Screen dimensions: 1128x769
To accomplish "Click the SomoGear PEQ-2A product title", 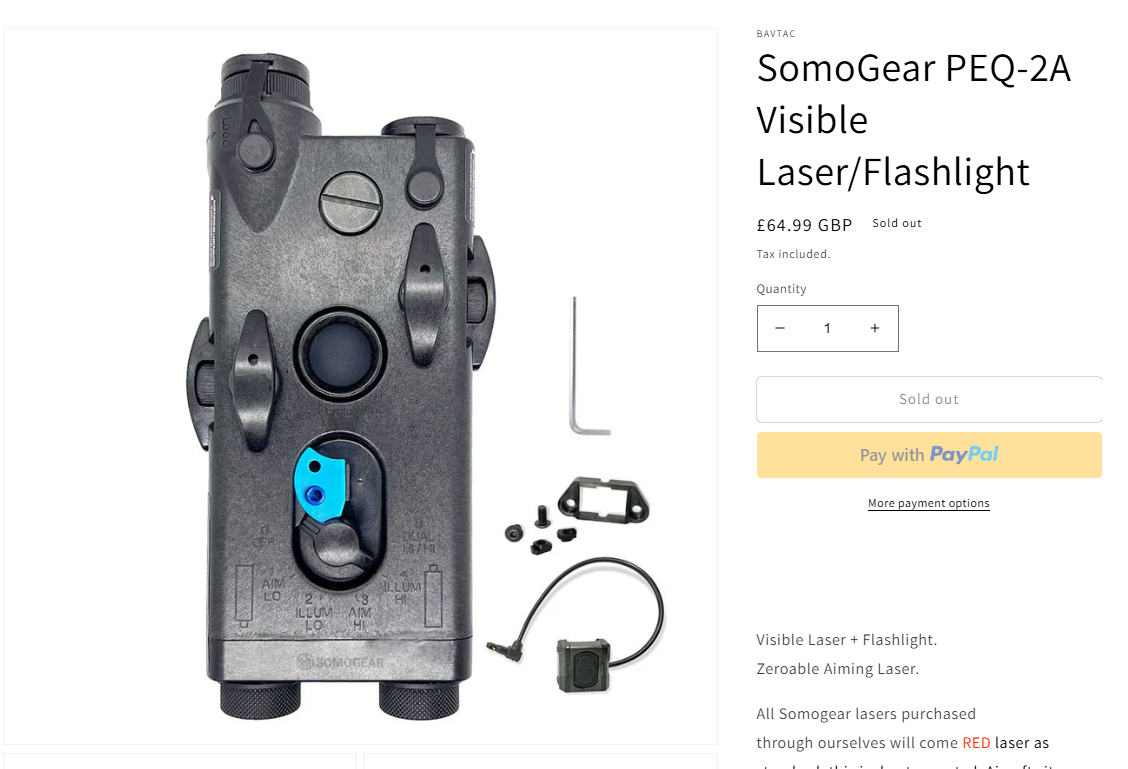I will pos(914,120).
